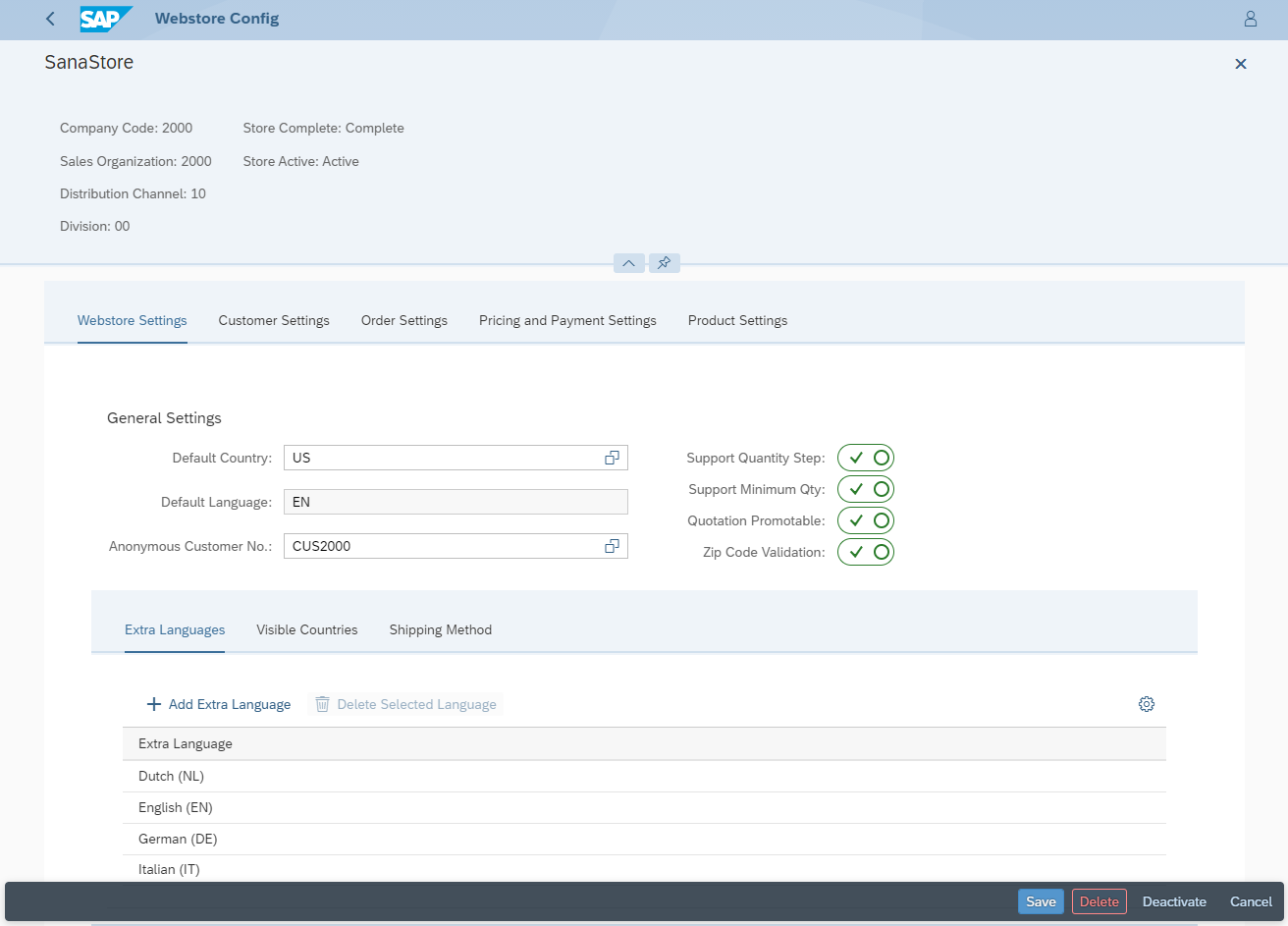Screen dimensions: 1288x926
Task: Select the German (DE) row
Action: click(x=644, y=839)
